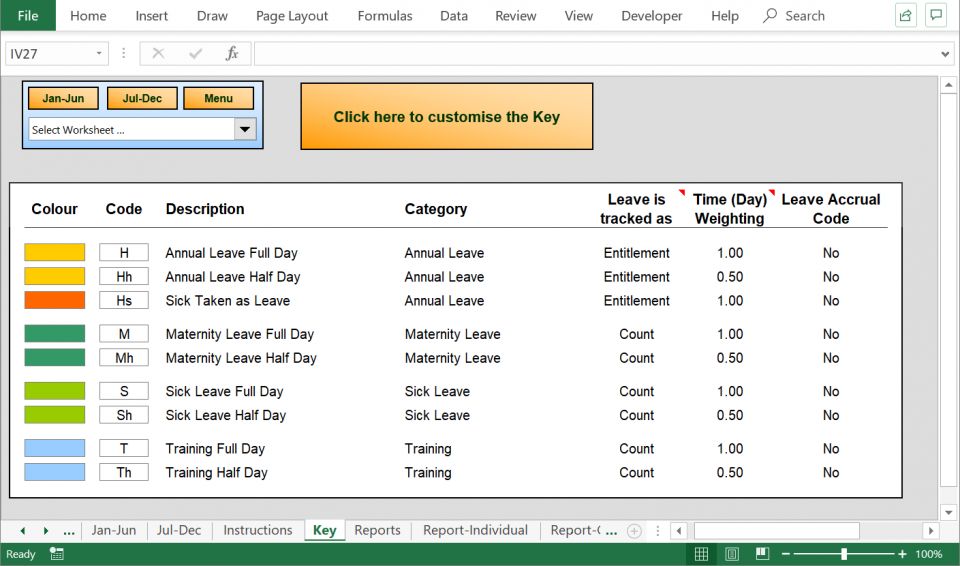Switch to the Instructions sheet tab
Viewport: 960px width, 566px height.
[x=258, y=530]
